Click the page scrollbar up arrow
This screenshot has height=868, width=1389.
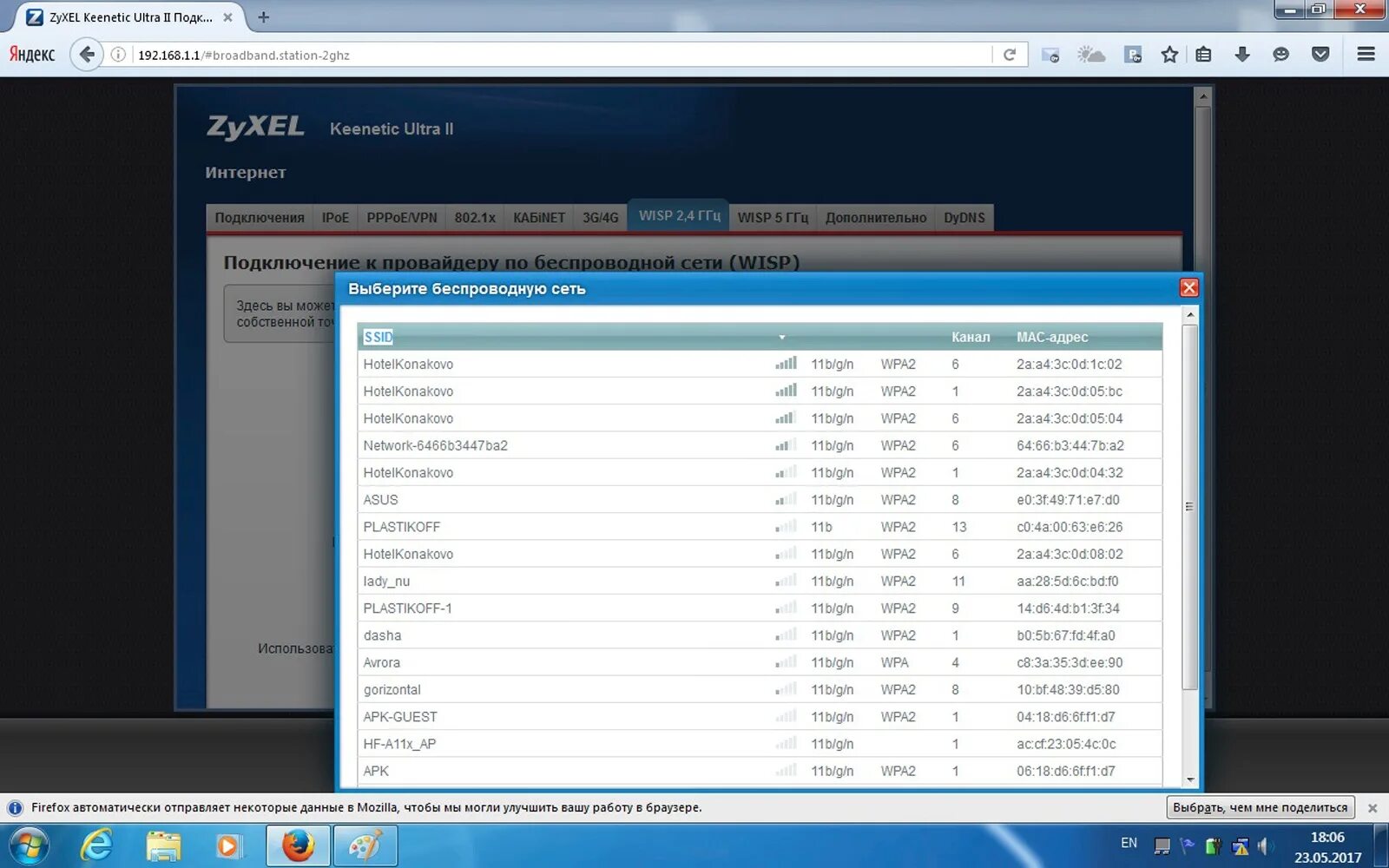coord(1202,95)
